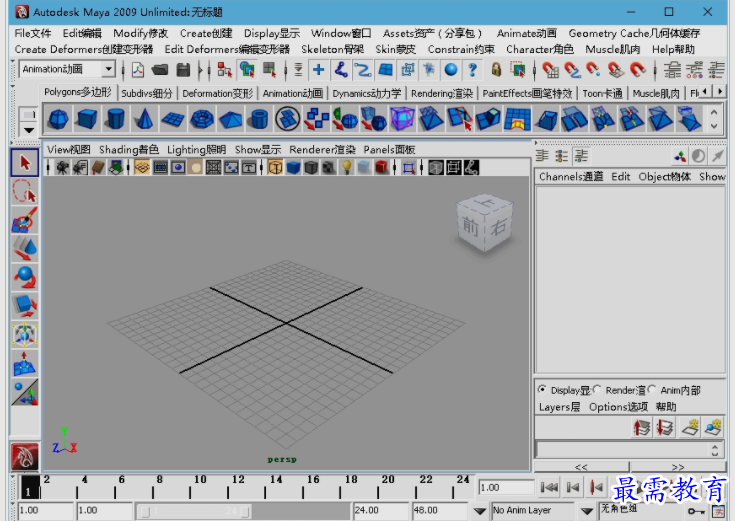
Task: Click the view cube front face
Action: point(470,227)
